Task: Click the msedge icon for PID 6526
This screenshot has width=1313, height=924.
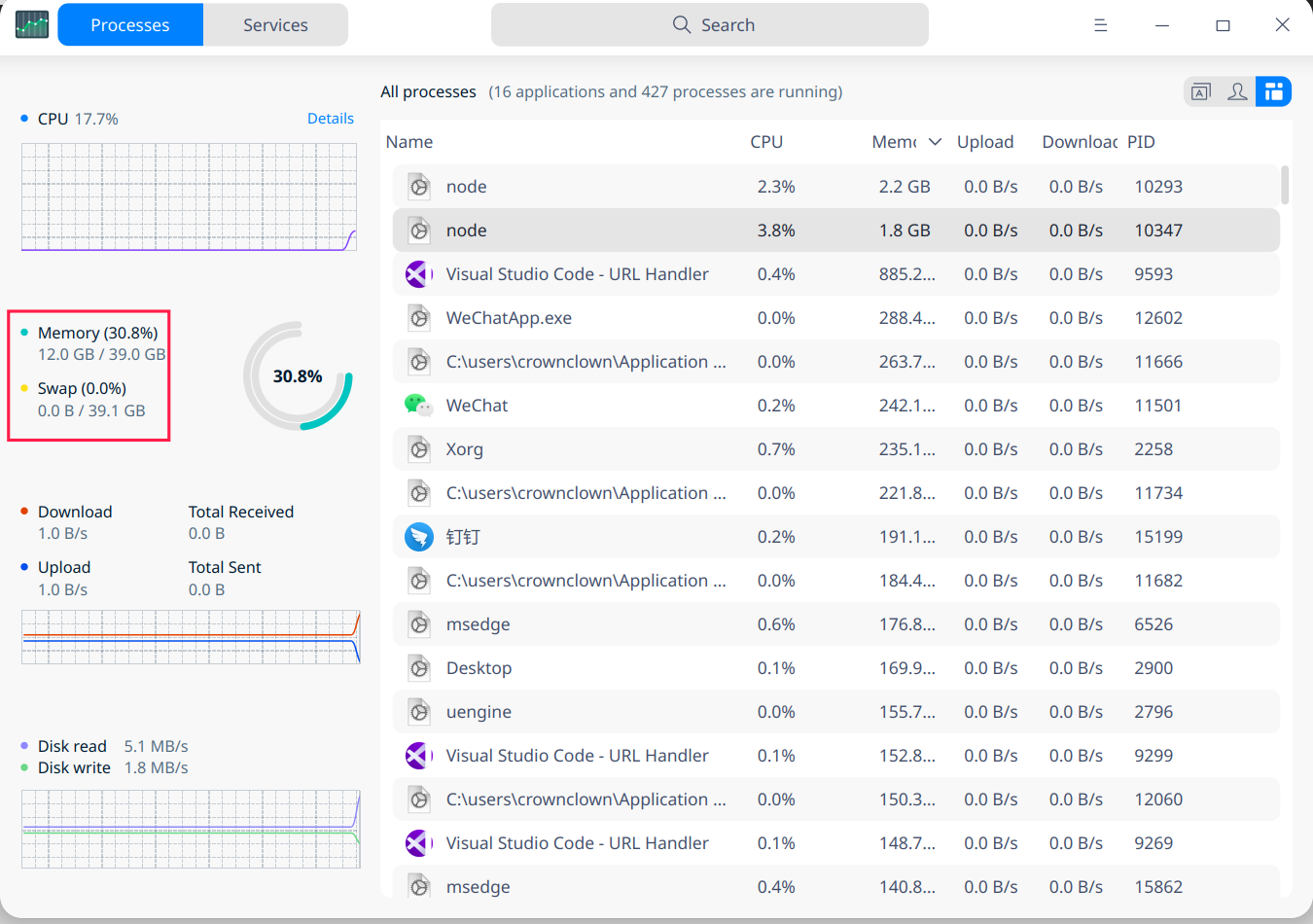Action: tap(418, 624)
